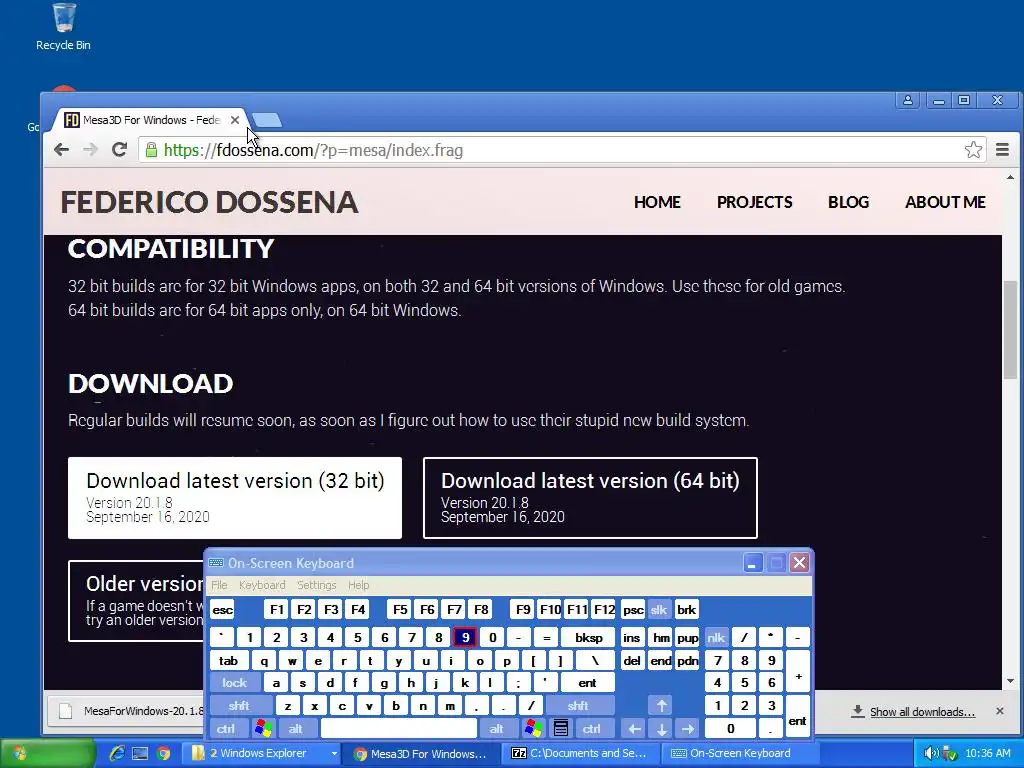1024x768 pixels.
Task: Expand 2 Windows Explorer taskbar group
Action: [261, 754]
